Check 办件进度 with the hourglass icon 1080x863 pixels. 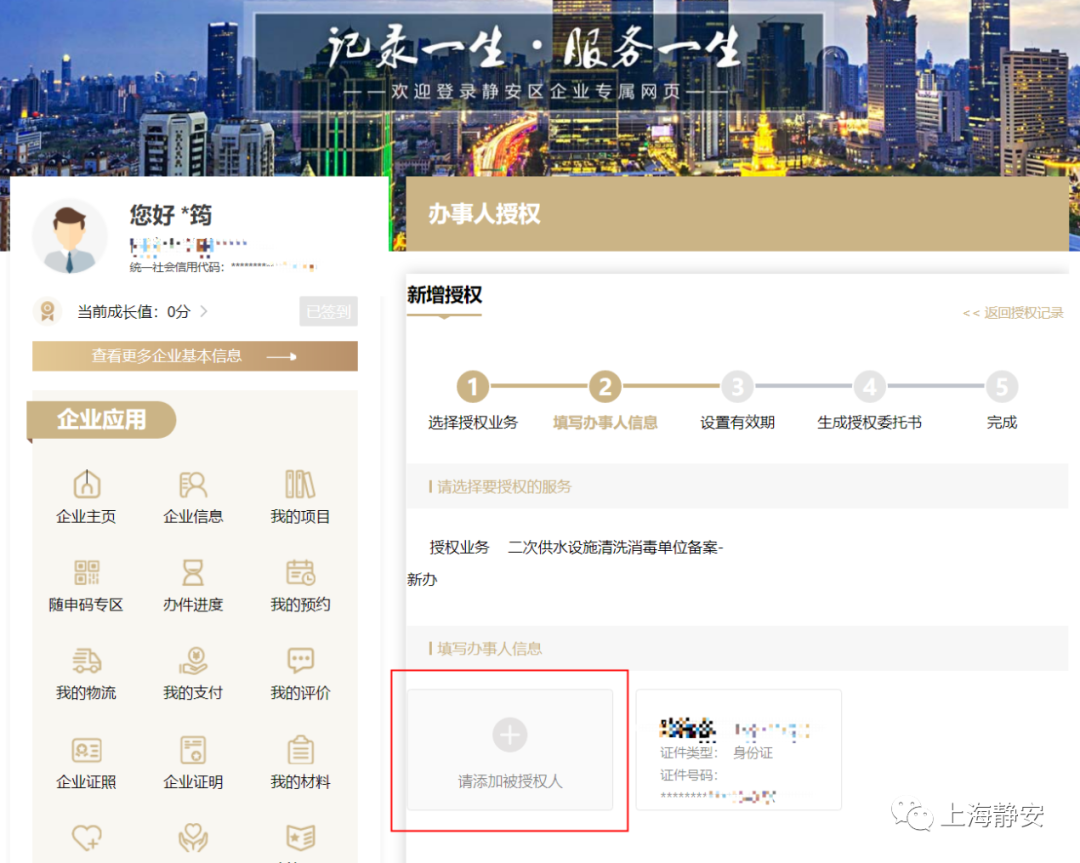point(192,583)
